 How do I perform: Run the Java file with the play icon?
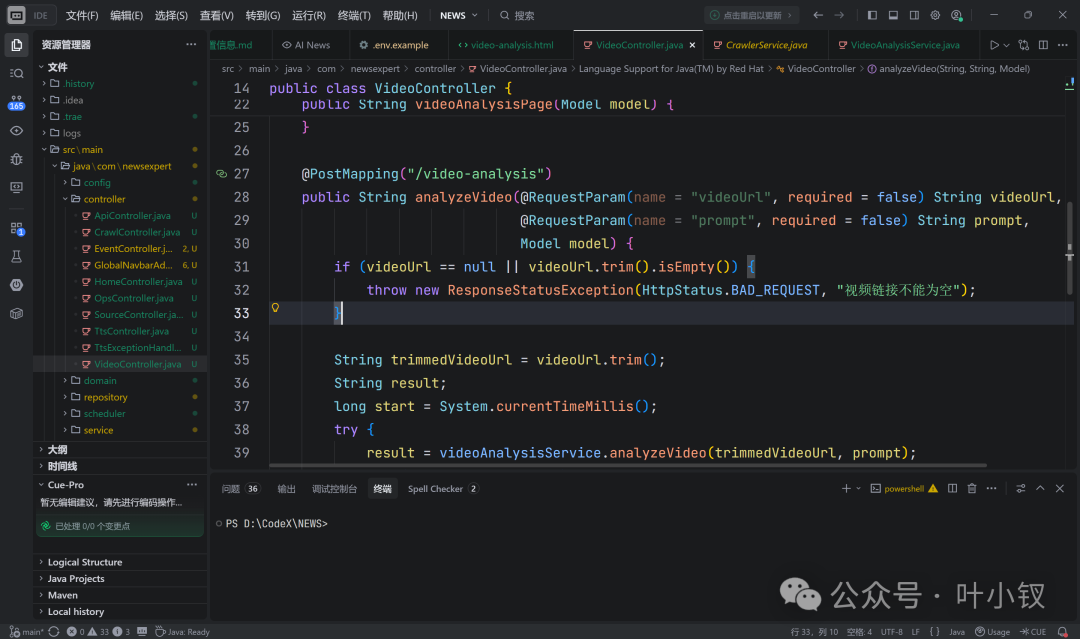[x=994, y=45]
